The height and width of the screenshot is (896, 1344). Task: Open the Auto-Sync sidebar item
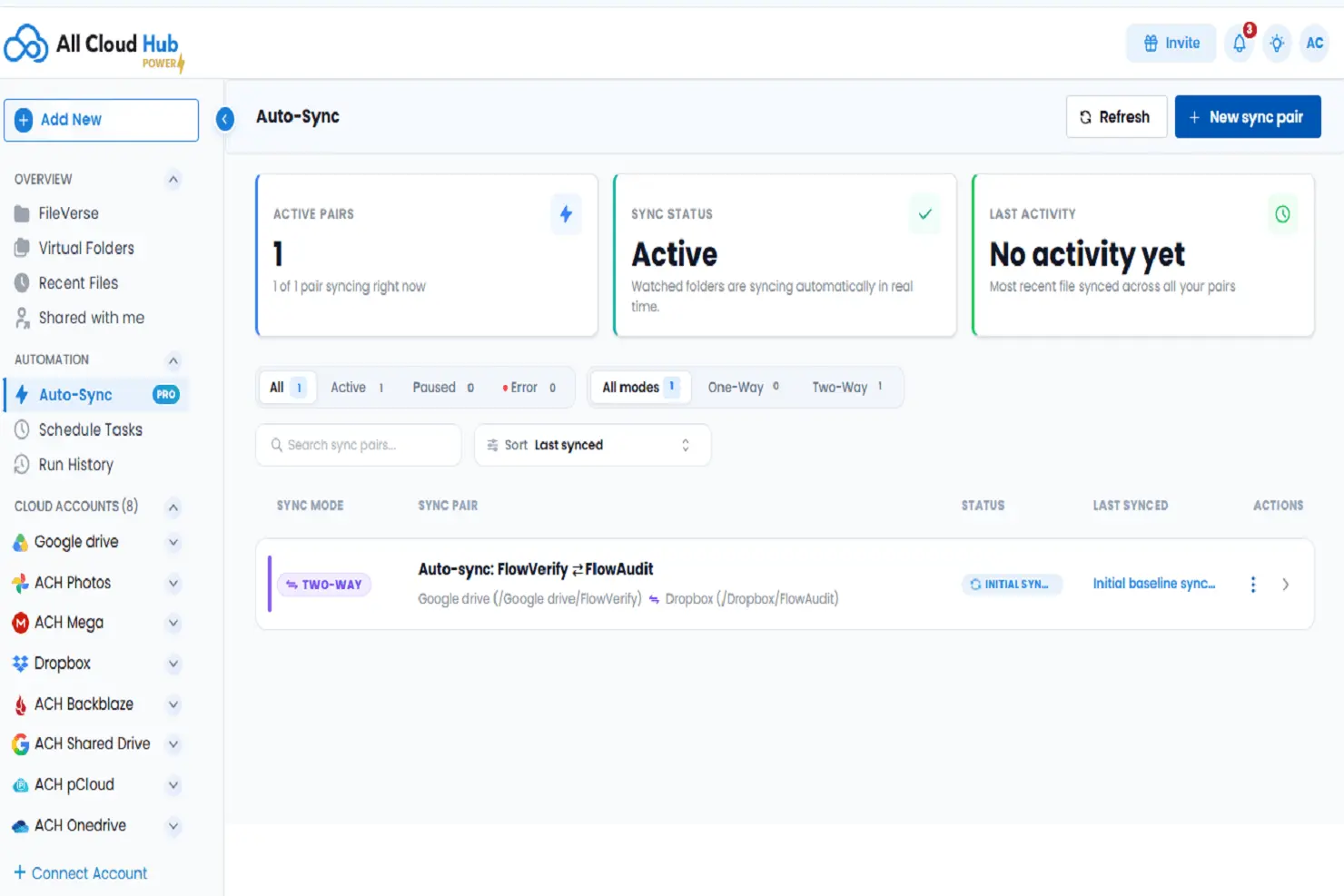(x=96, y=395)
